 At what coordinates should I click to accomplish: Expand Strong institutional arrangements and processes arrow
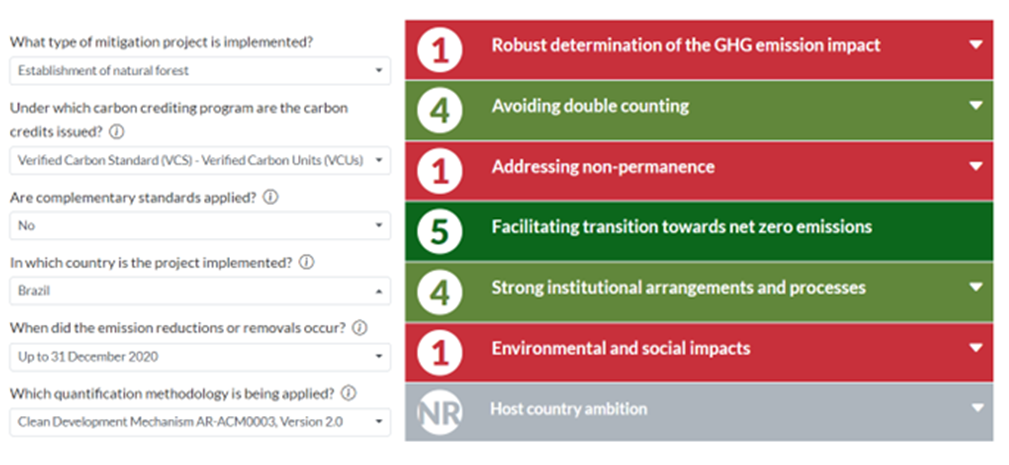click(976, 287)
